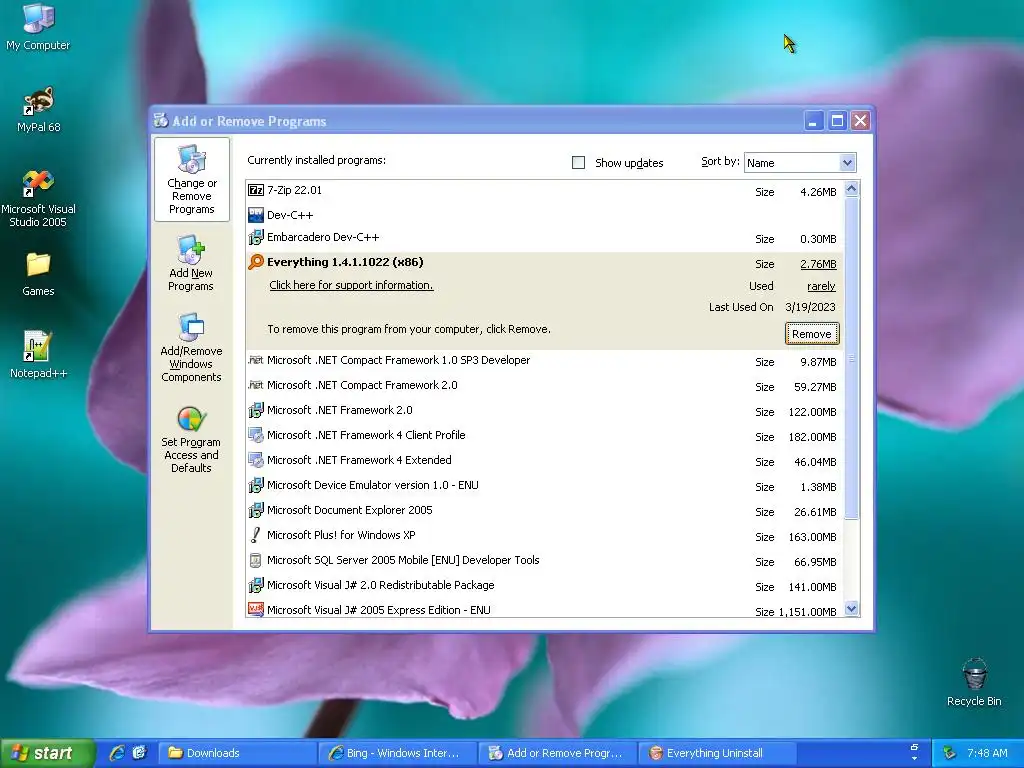Click Visual J# 2005 Express Edition icon

255,609
